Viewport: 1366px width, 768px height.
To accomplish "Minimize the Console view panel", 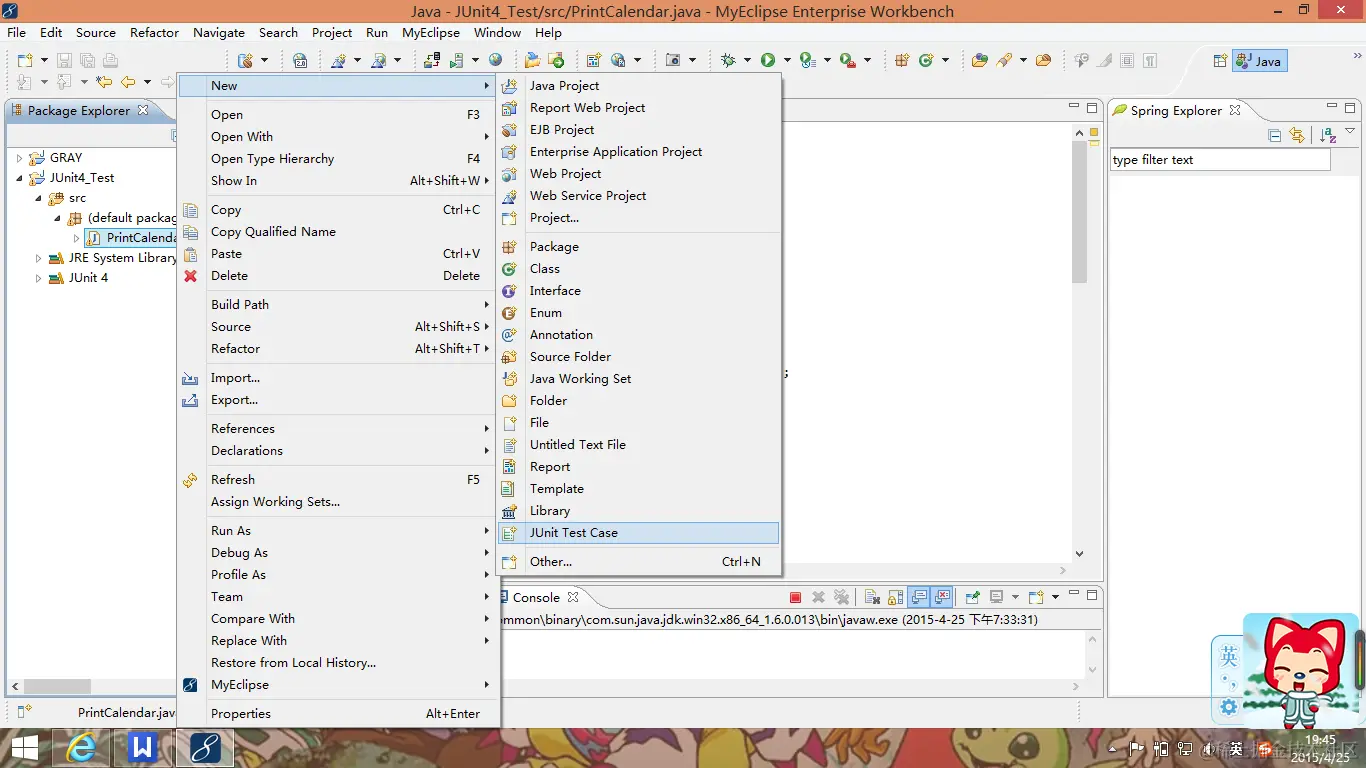I will tap(1074, 592).
